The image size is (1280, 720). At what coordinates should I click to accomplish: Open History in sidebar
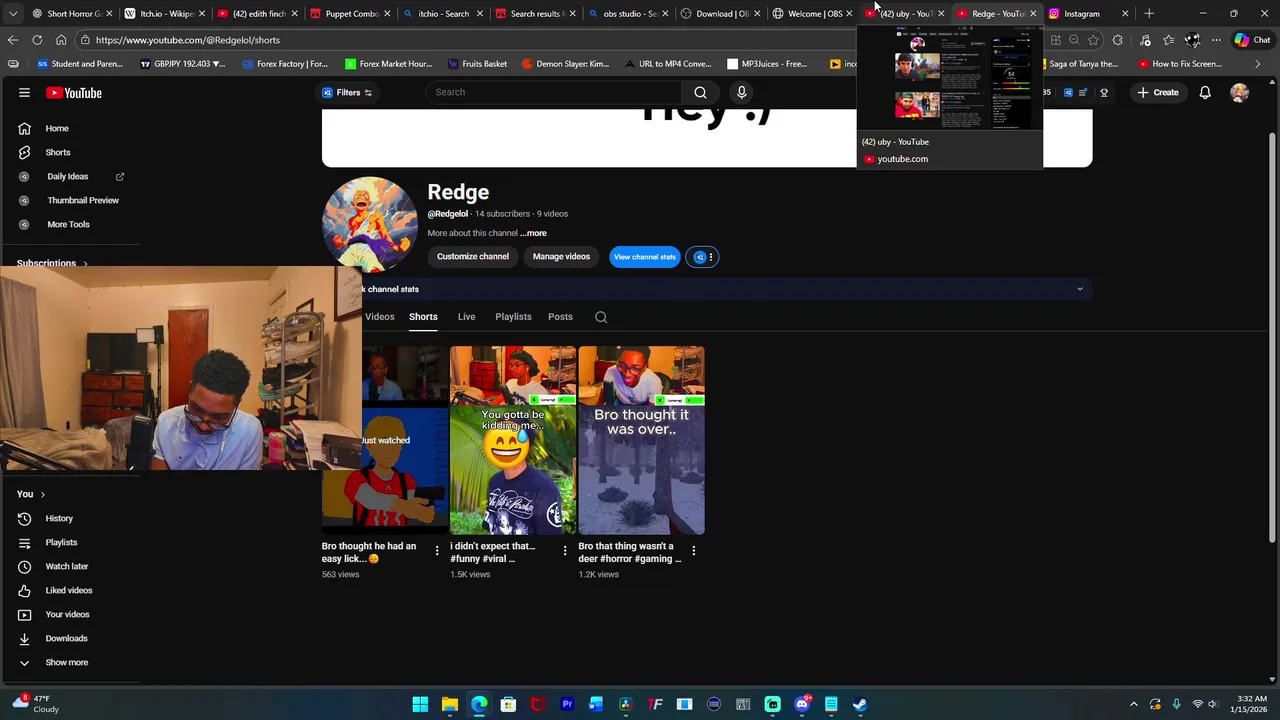click(x=59, y=518)
